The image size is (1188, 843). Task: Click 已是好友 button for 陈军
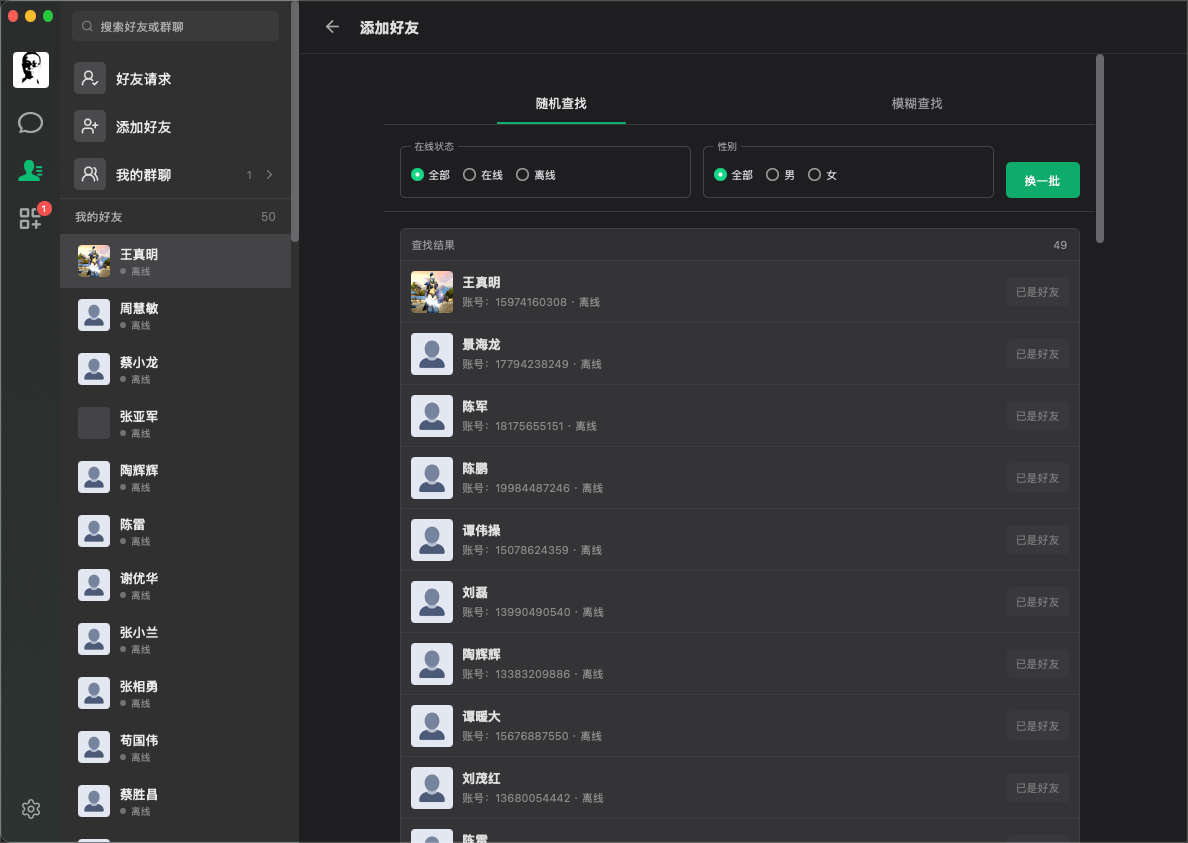1037,416
